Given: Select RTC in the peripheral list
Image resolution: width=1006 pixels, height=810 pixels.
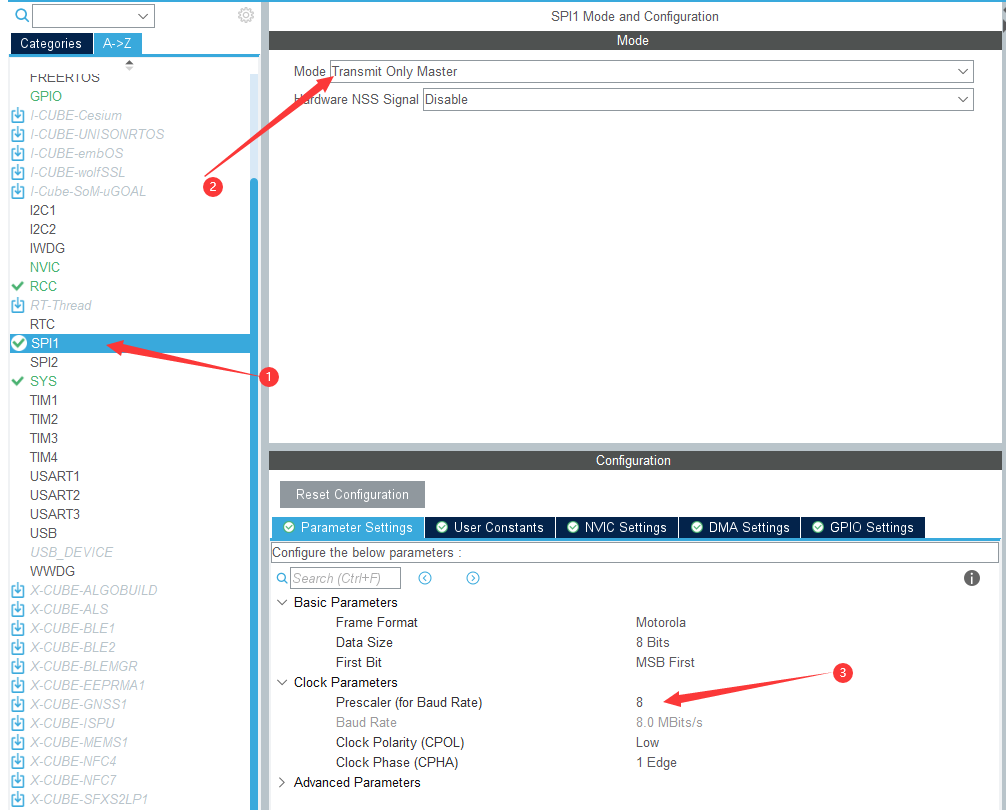Looking at the screenshot, I should point(42,325).
